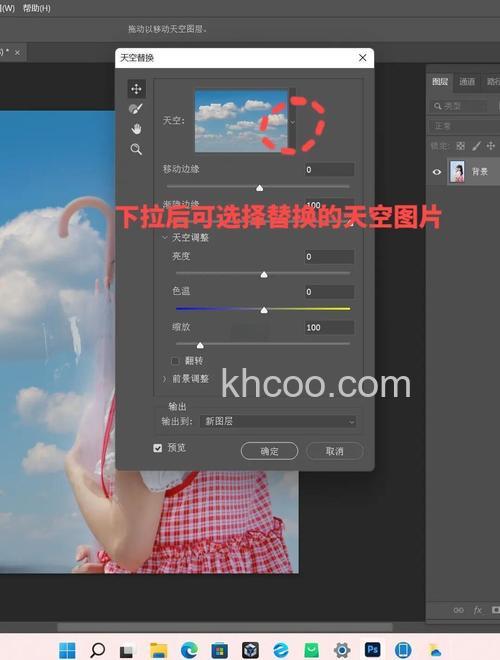Toggle the 翻转 flip checkbox
The image size is (500, 660).
click(175, 361)
